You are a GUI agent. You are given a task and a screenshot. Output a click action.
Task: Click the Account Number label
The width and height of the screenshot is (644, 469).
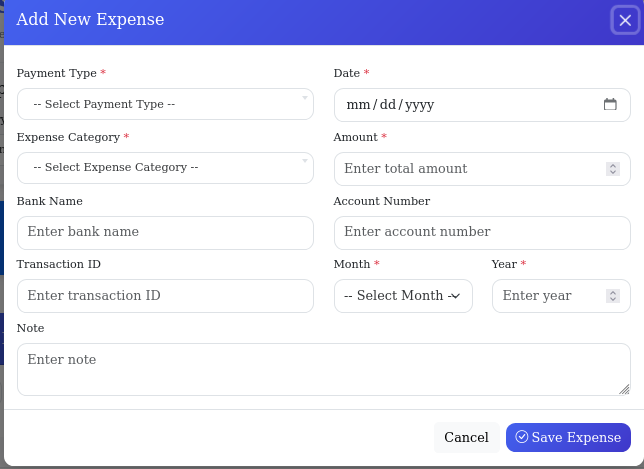coord(382,201)
